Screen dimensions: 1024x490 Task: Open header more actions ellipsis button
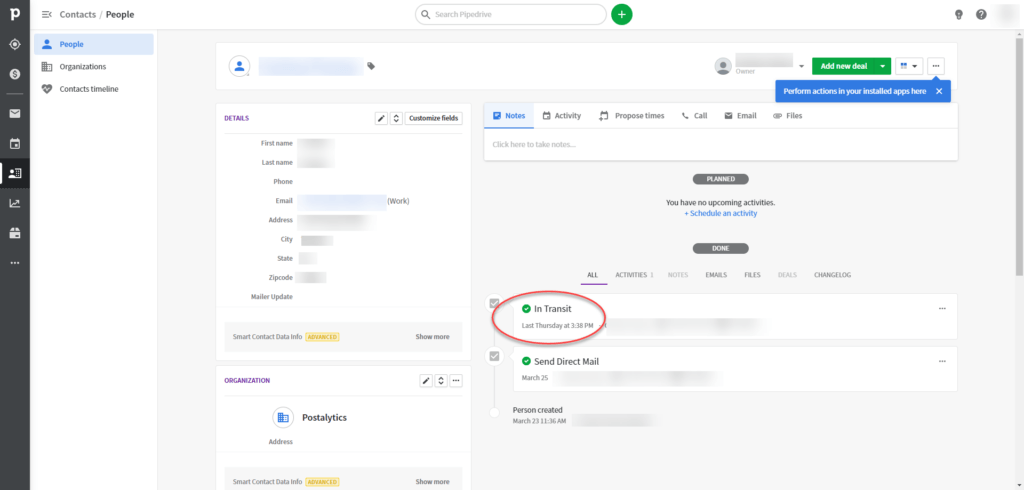click(x=936, y=66)
